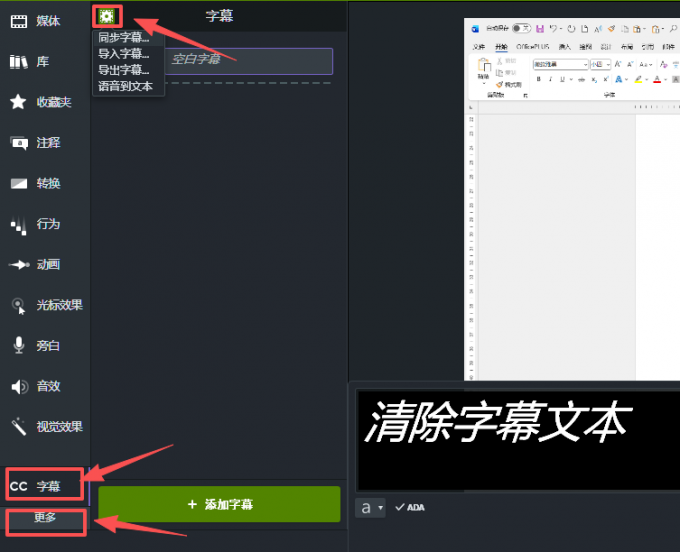Expand the Undo history dropdown arrow in Word
The image size is (680, 552).
click(x=561, y=29)
